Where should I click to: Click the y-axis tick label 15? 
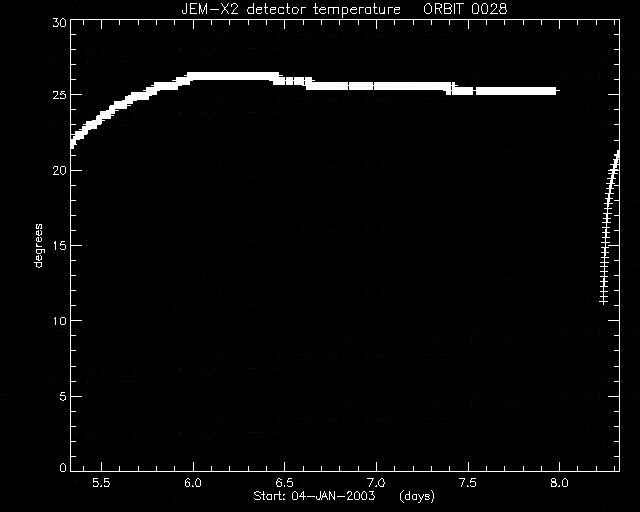[x=59, y=245]
